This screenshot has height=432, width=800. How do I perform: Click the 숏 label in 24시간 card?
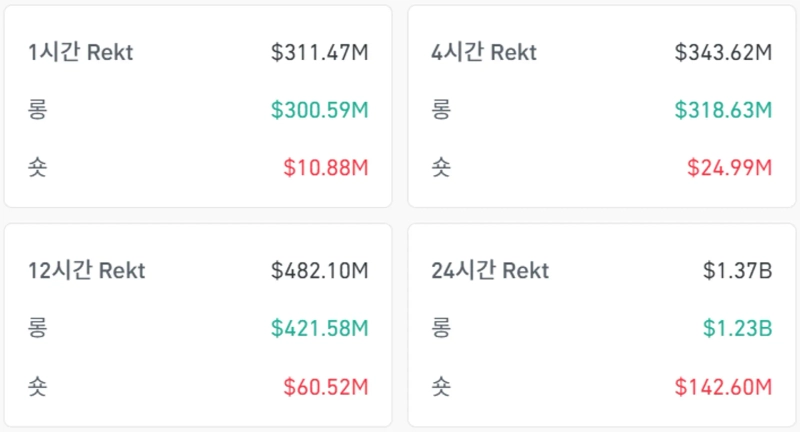pyautogui.click(x=441, y=386)
